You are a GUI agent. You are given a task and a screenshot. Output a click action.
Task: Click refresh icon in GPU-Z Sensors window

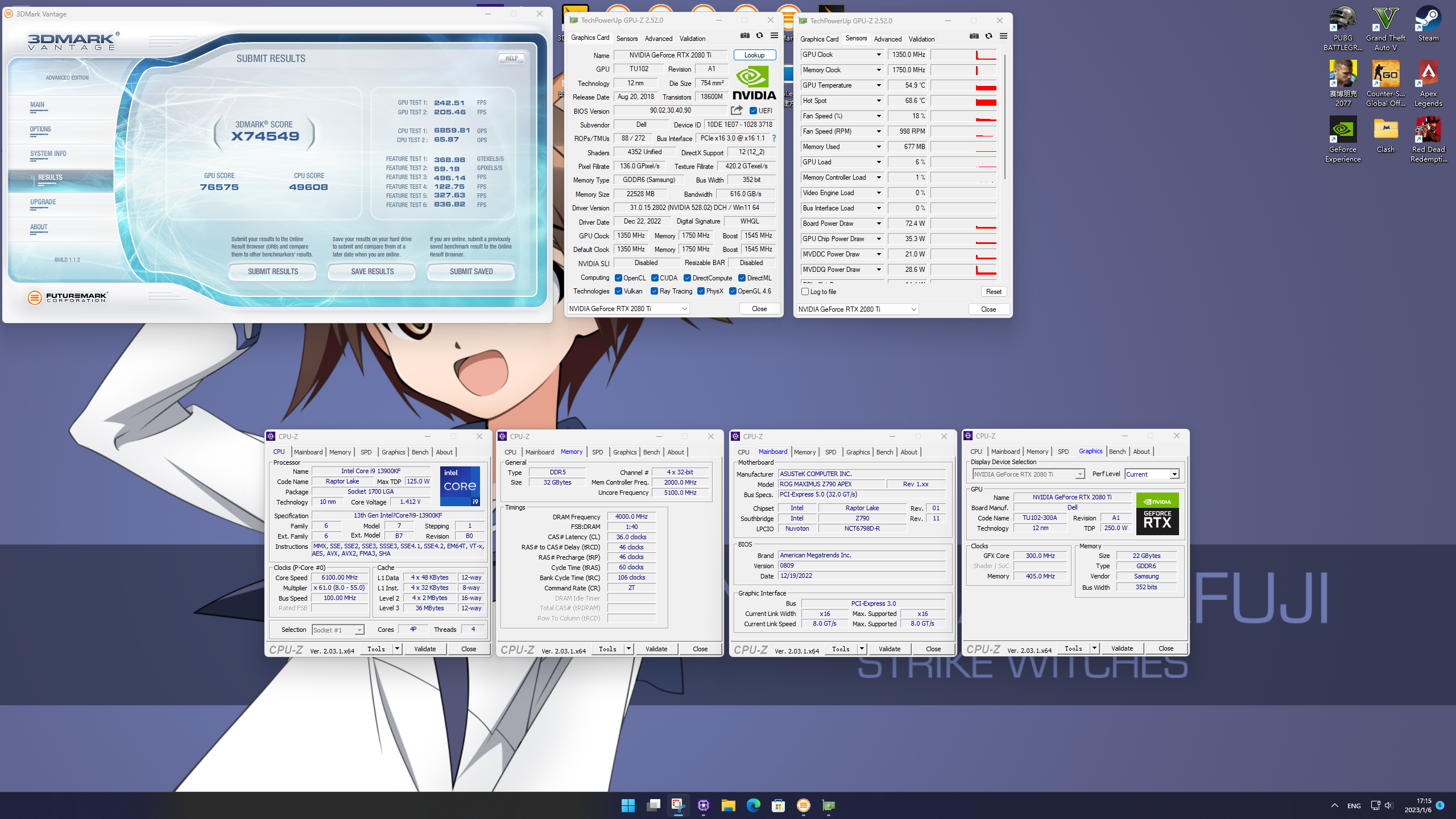pos(988,36)
